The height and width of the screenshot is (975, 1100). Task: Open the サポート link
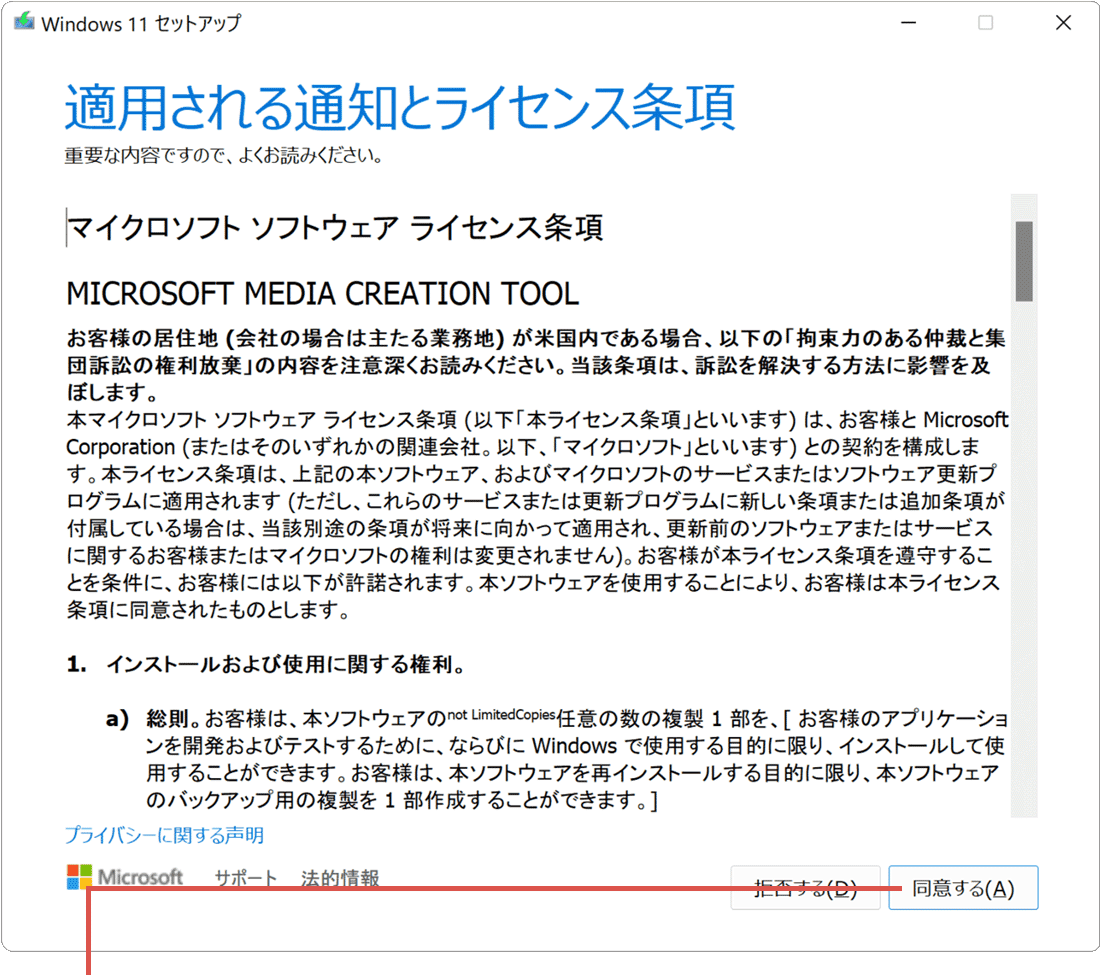click(246, 878)
